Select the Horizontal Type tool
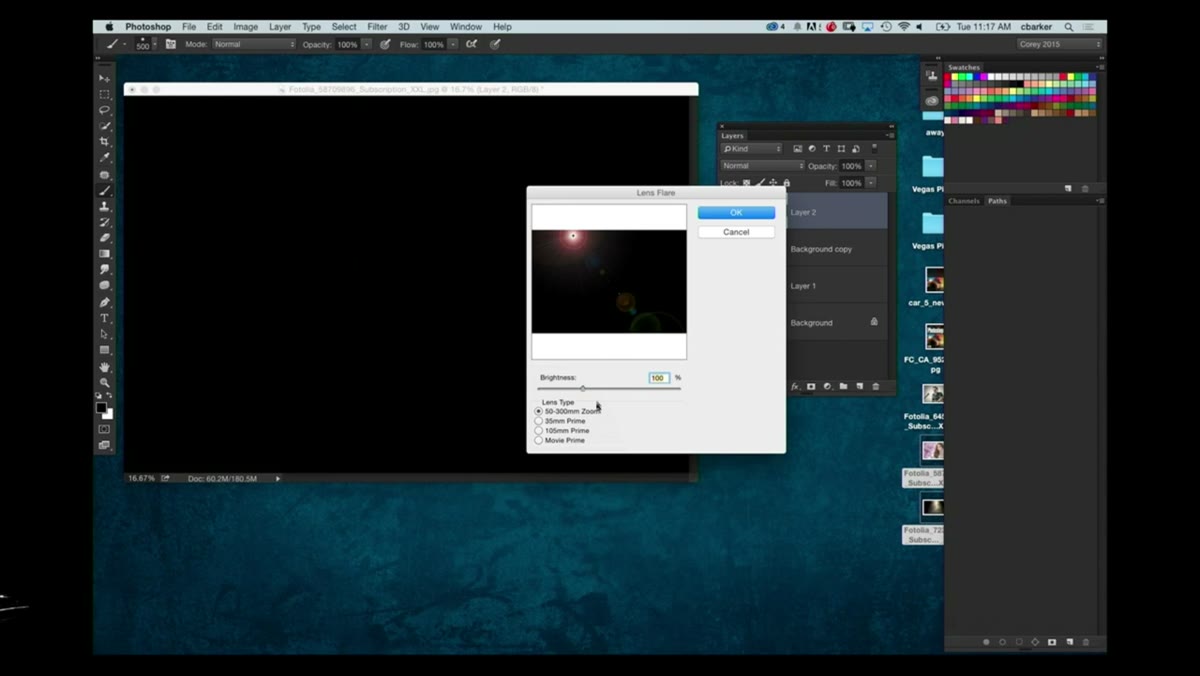 point(104,318)
